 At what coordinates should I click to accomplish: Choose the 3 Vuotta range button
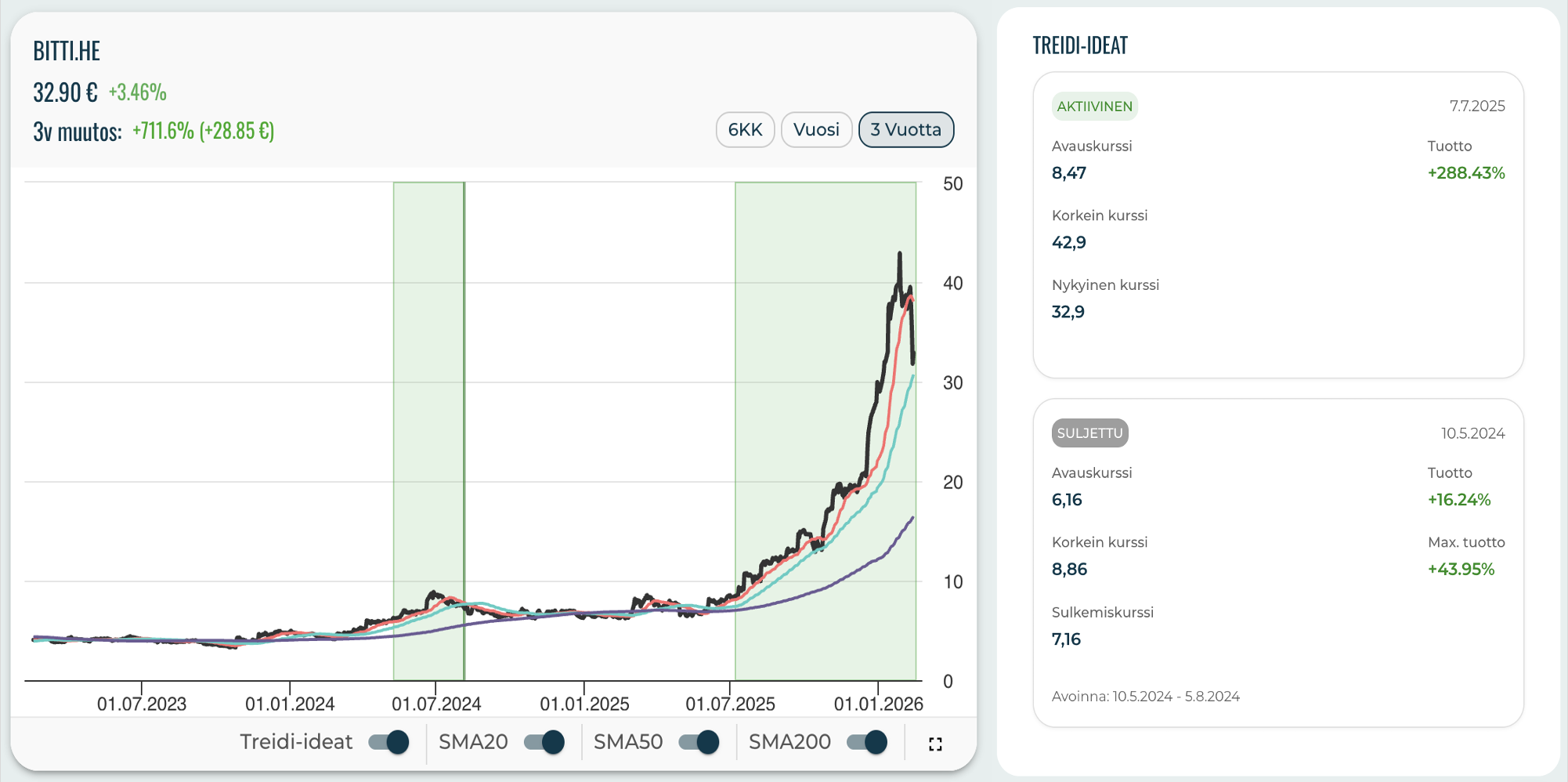click(x=906, y=129)
